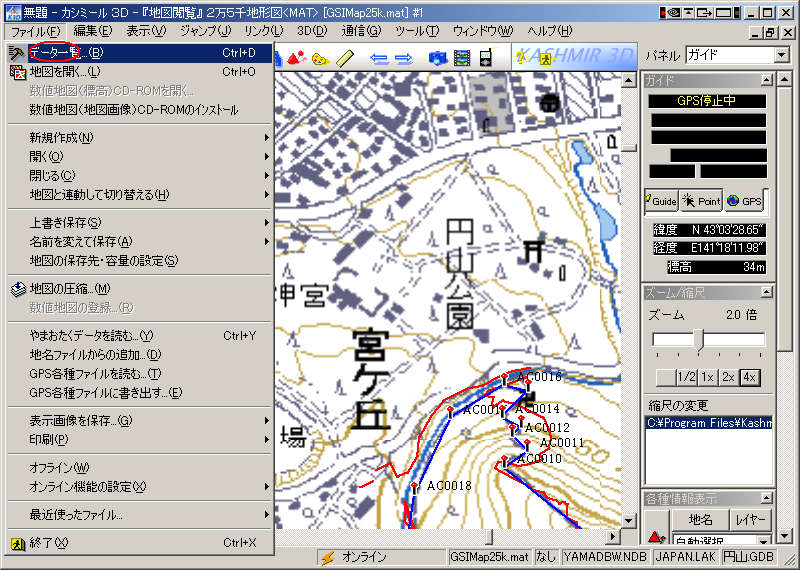The height and width of the screenshot is (570, 800).
Task: Click the レイヤー button
Action: (750, 521)
